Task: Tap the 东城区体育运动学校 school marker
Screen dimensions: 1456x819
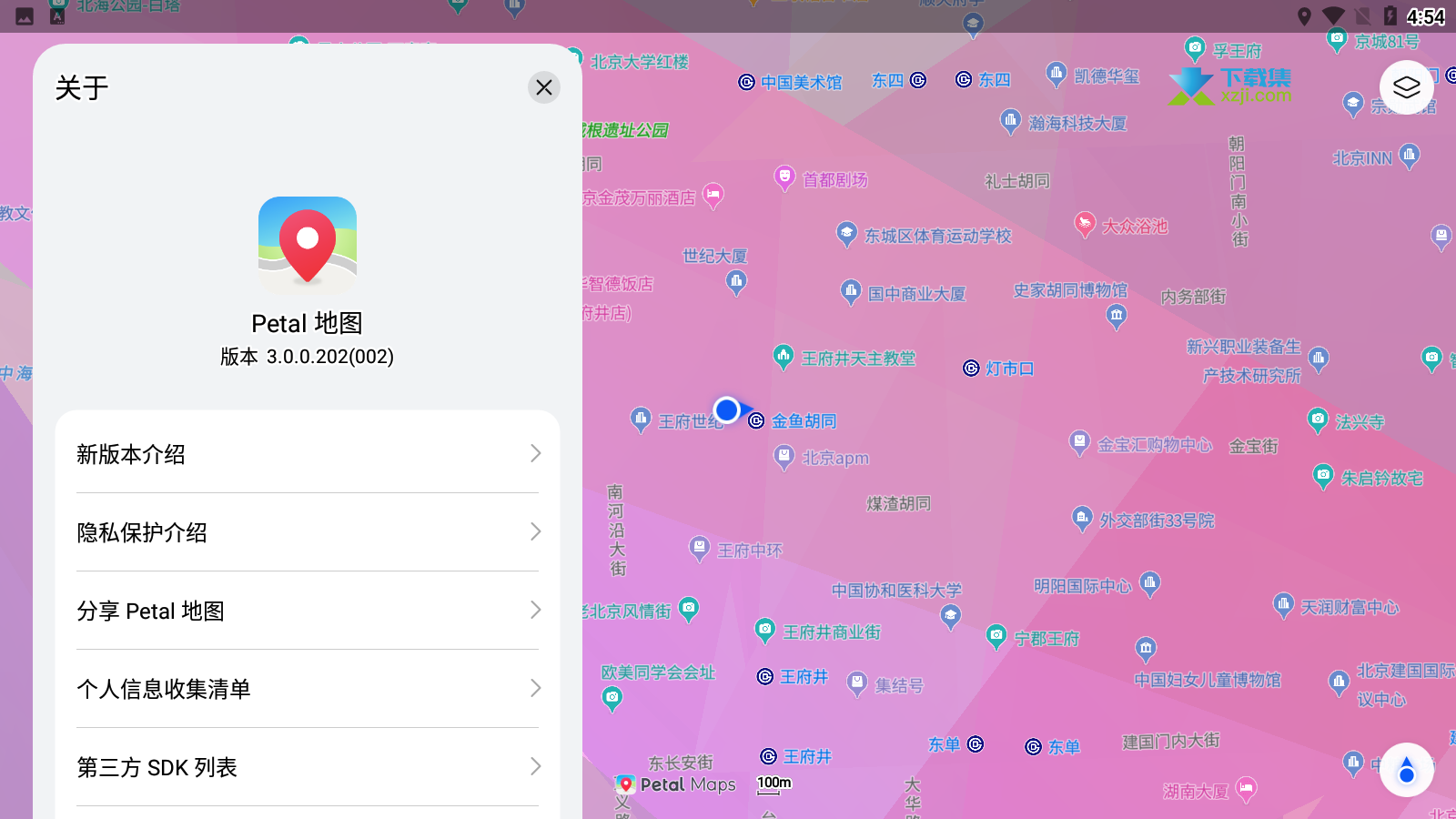Action: 846,234
